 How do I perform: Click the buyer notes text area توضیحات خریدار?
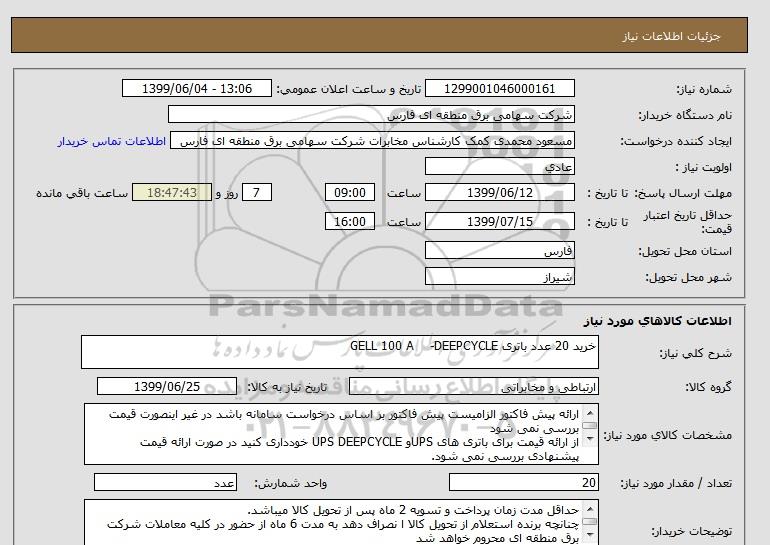341,522
